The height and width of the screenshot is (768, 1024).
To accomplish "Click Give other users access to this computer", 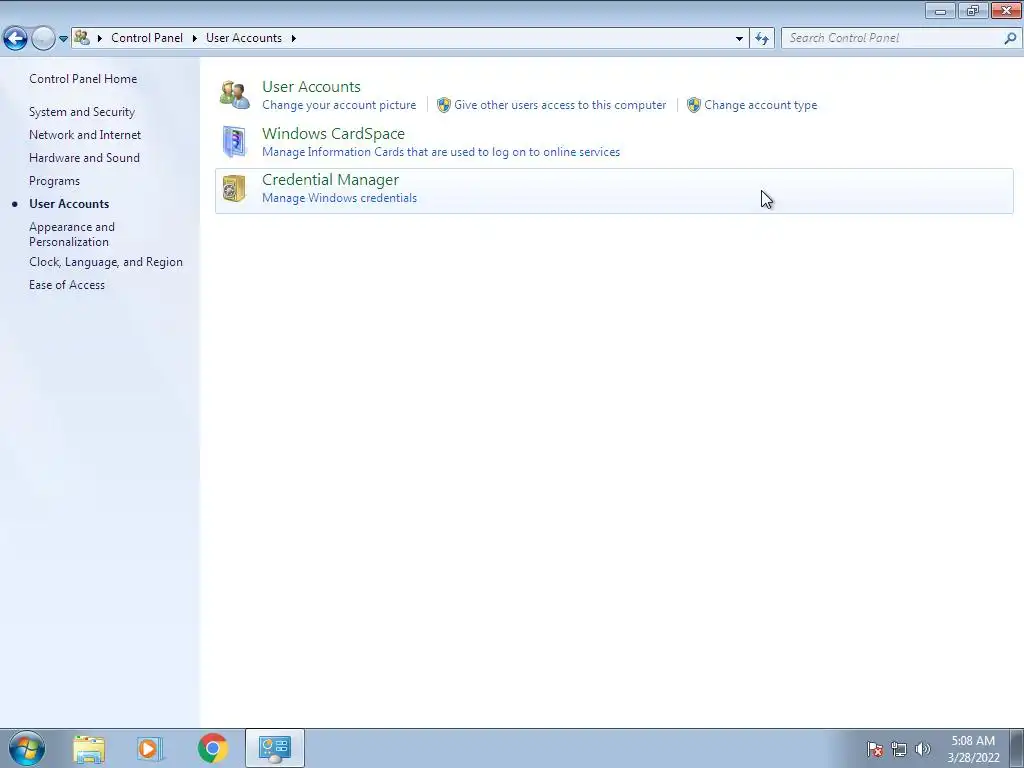I will 560,105.
